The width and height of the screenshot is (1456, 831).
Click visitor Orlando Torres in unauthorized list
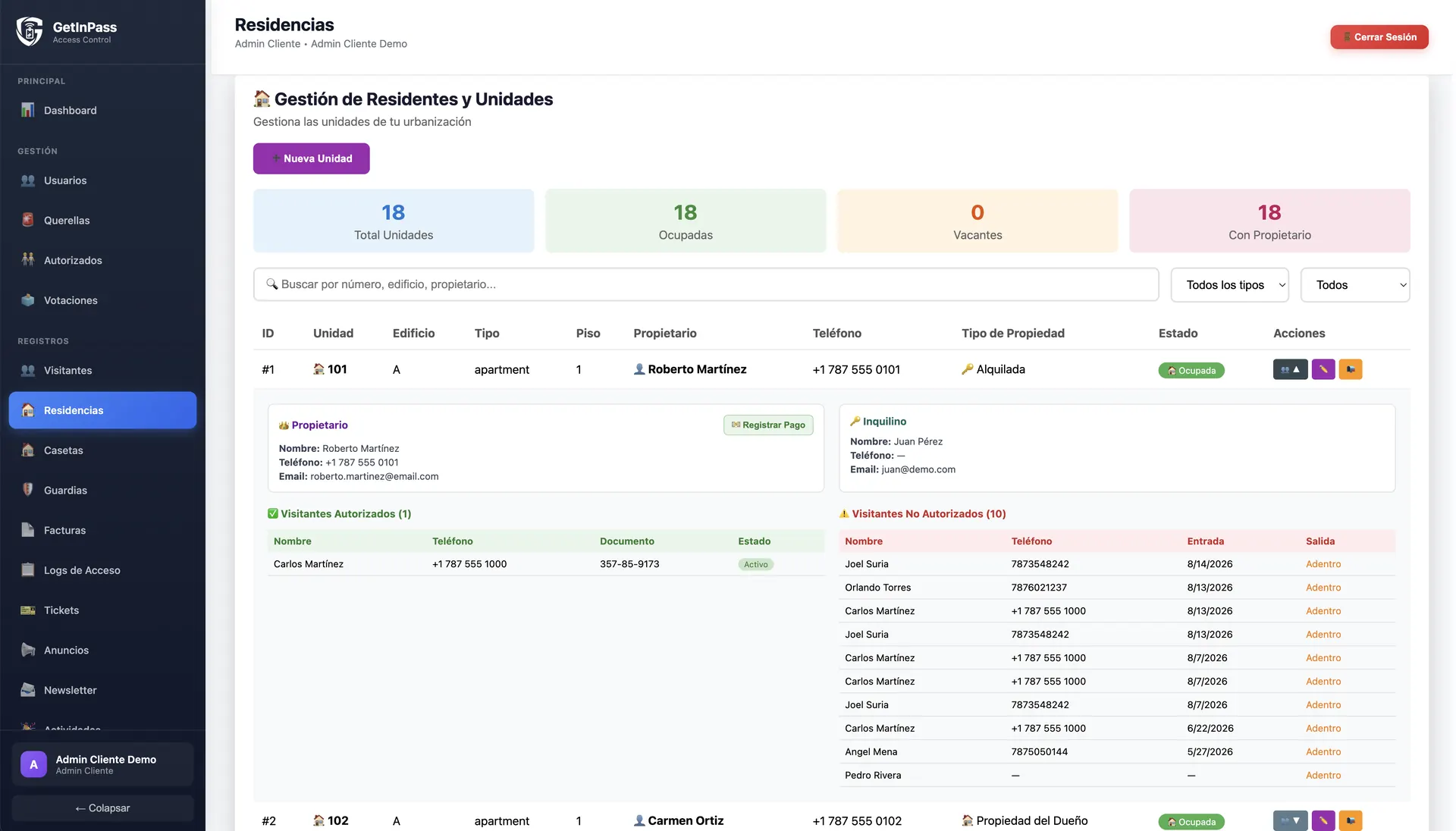pyautogui.click(x=878, y=588)
